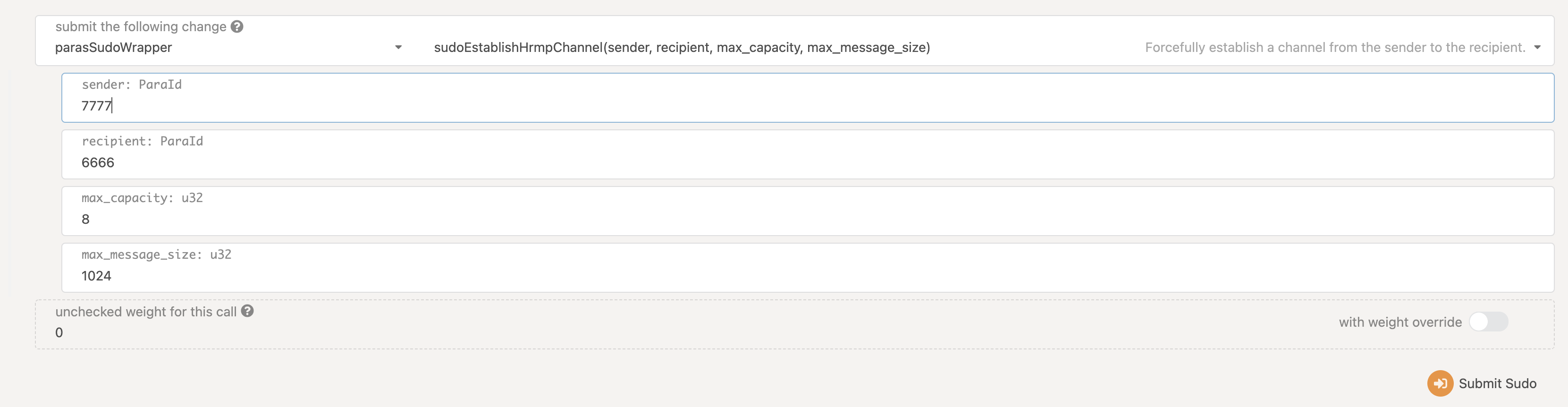This screenshot has width=1568, height=407.
Task: Click 'Forcefully establish a channel' description text
Action: 1334,48
